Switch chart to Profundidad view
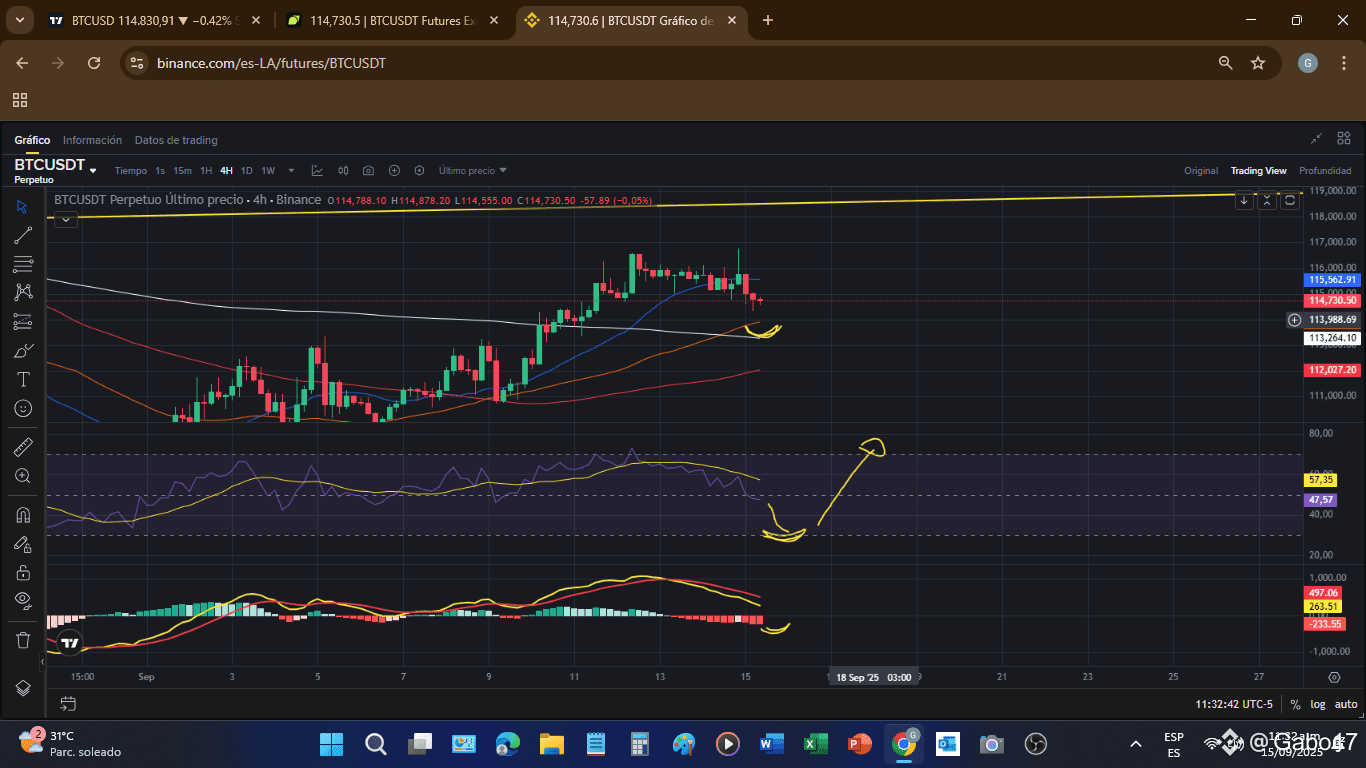The width and height of the screenshot is (1366, 768). pyautogui.click(x=1325, y=171)
